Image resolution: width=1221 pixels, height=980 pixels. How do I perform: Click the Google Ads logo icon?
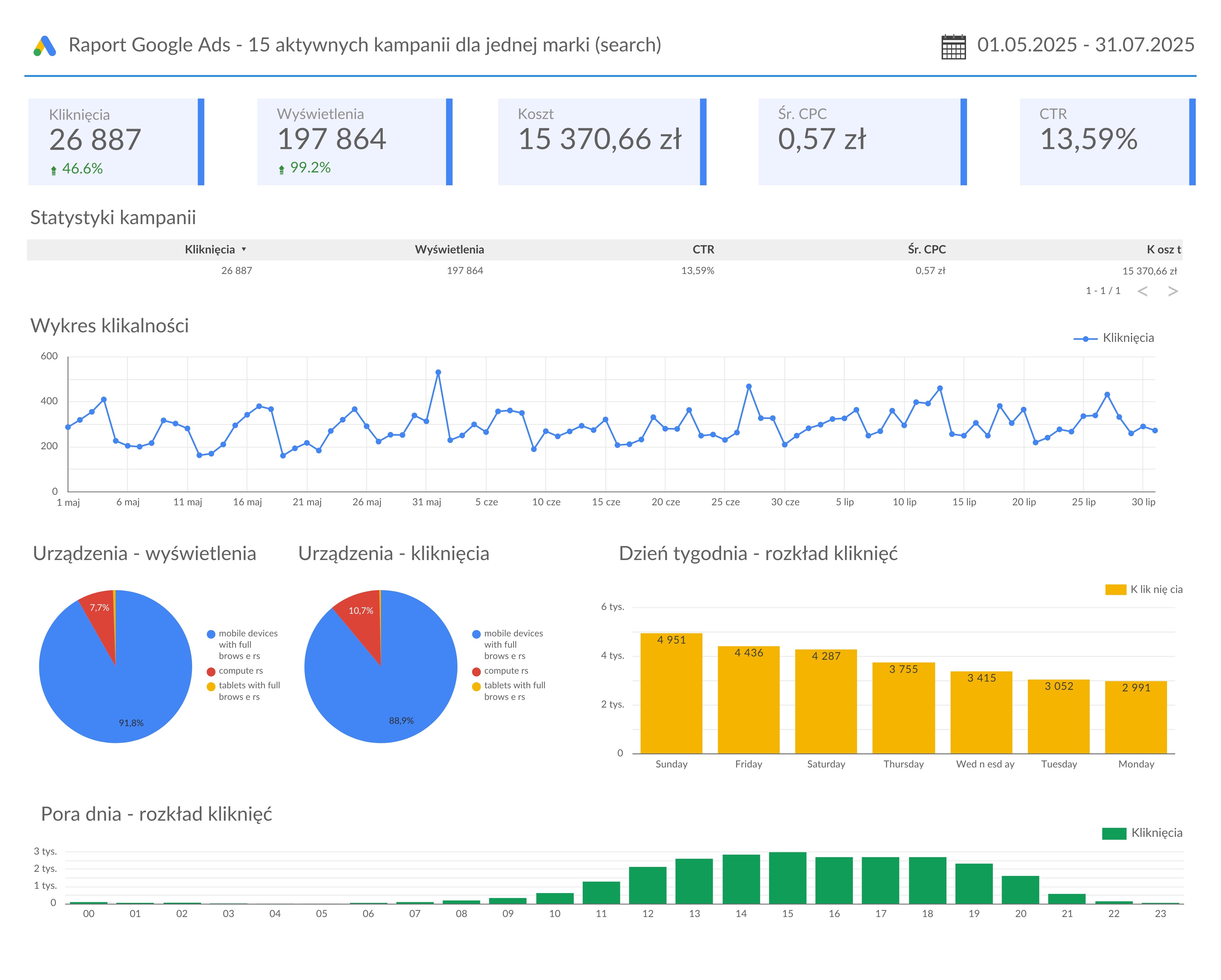click(45, 46)
